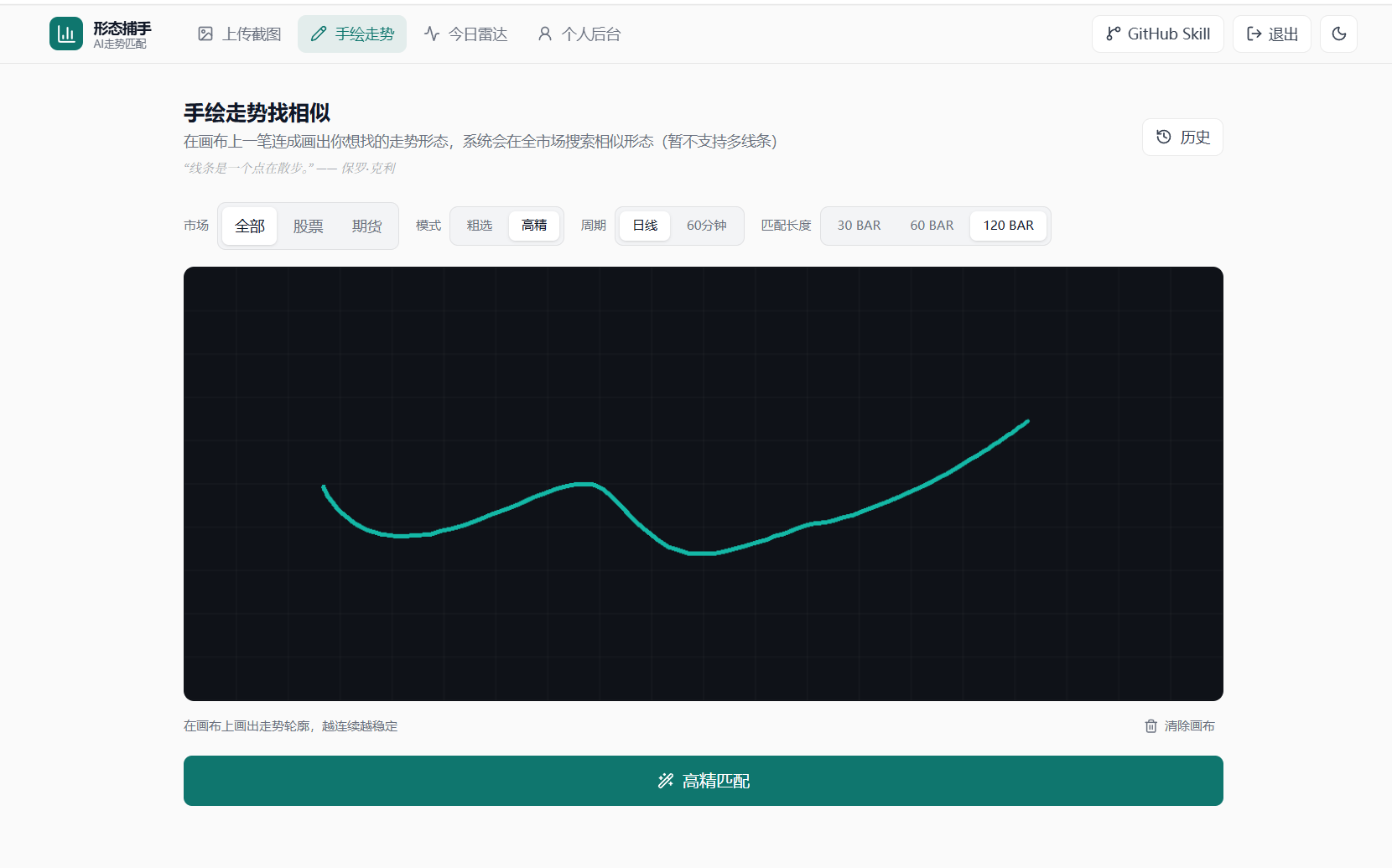Open the 今日雷达 tab
1392x868 pixels.
pos(465,34)
